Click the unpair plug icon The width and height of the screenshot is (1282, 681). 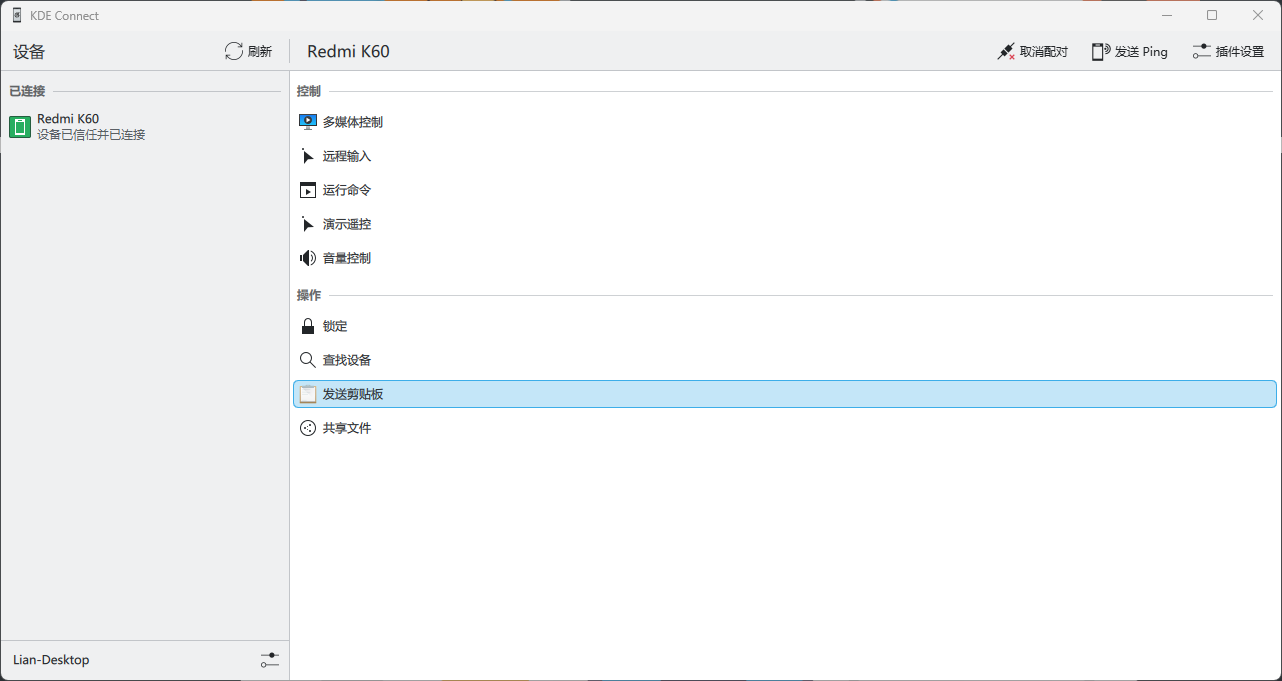(x=1006, y=51)
